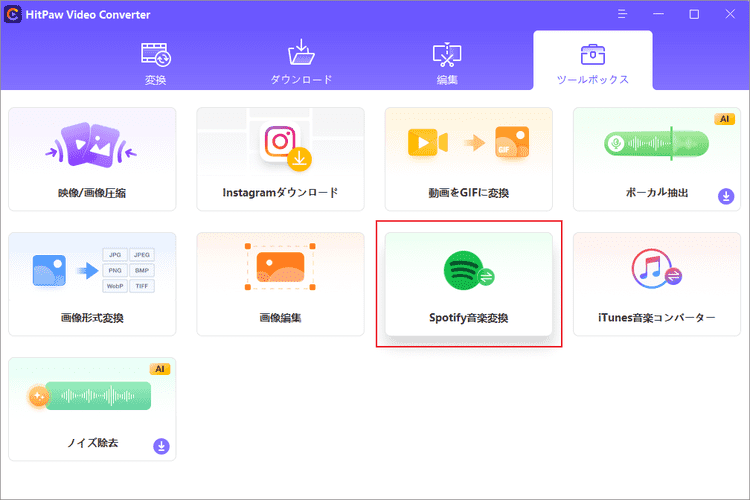Open the 映像/画像圧縮 compressor icon

coord(91,145)
